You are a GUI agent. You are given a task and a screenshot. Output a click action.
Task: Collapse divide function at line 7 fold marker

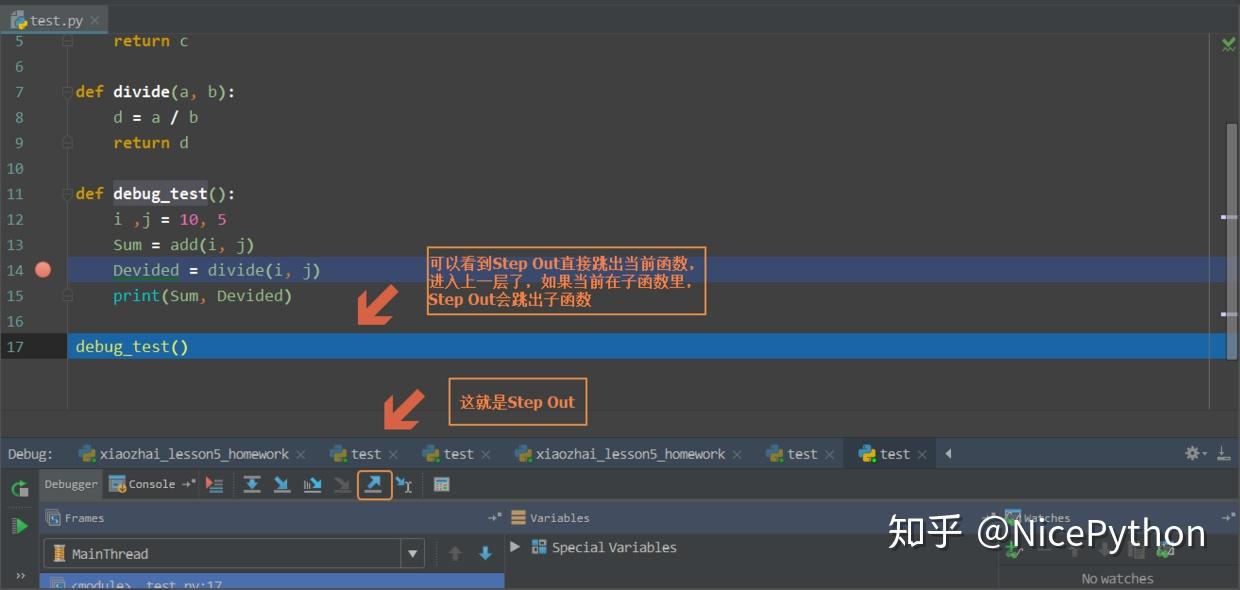67,92
